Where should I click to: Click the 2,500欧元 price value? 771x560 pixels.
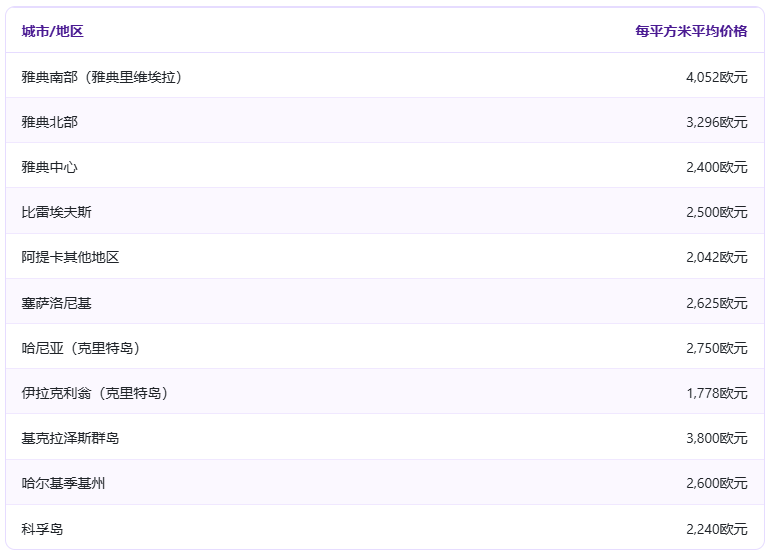tap(716, 212)
